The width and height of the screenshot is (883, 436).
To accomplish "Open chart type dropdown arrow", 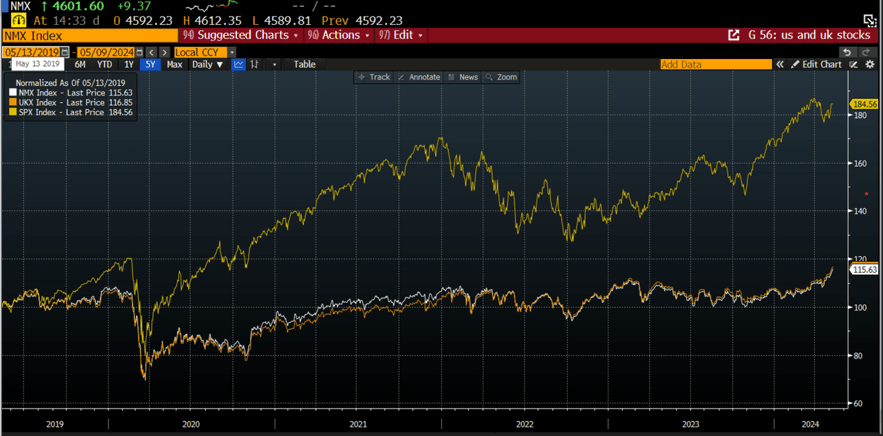I will click(x=274, y=64).
